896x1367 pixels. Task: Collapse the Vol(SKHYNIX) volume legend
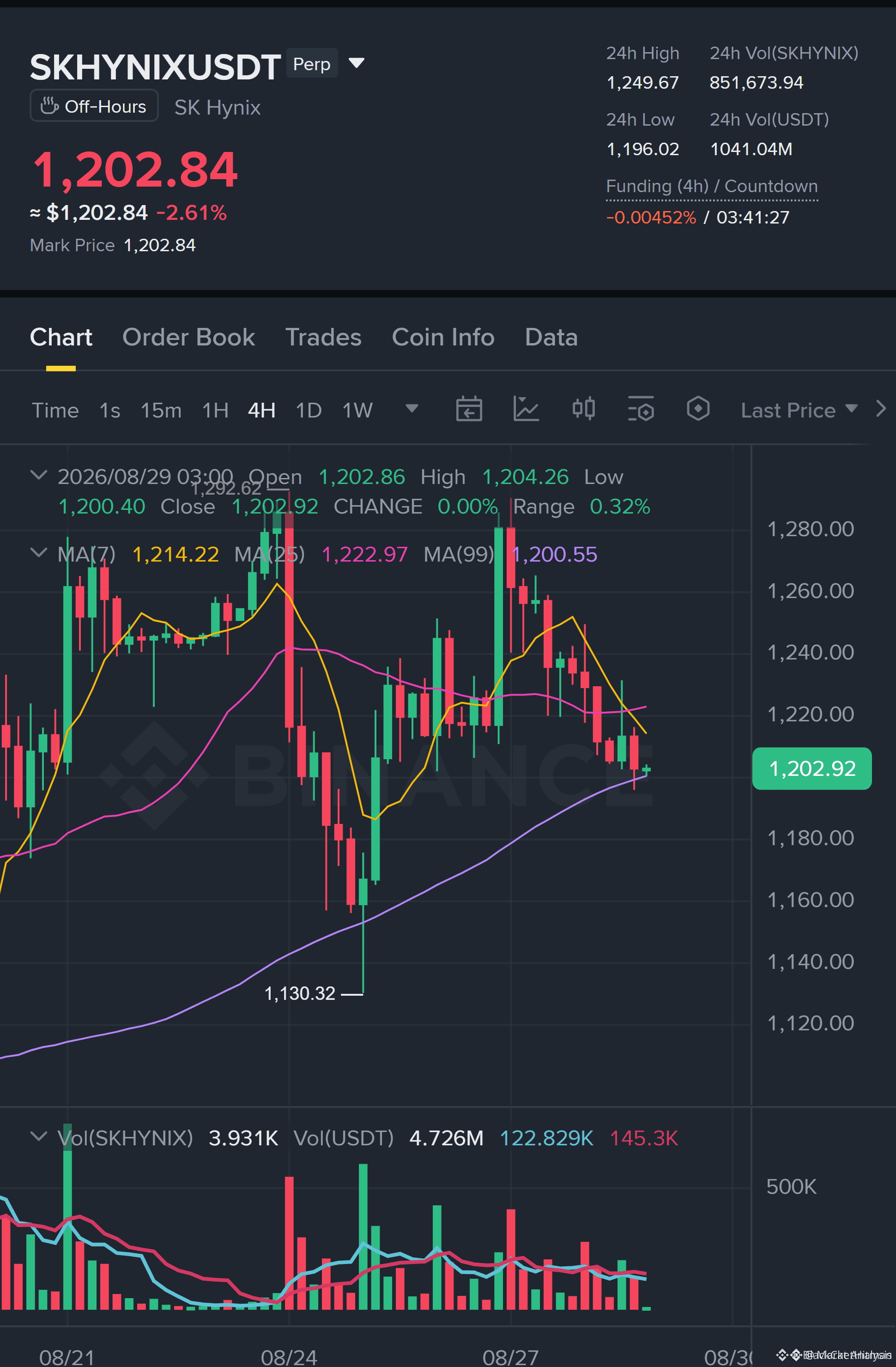tap(38, 1136)
